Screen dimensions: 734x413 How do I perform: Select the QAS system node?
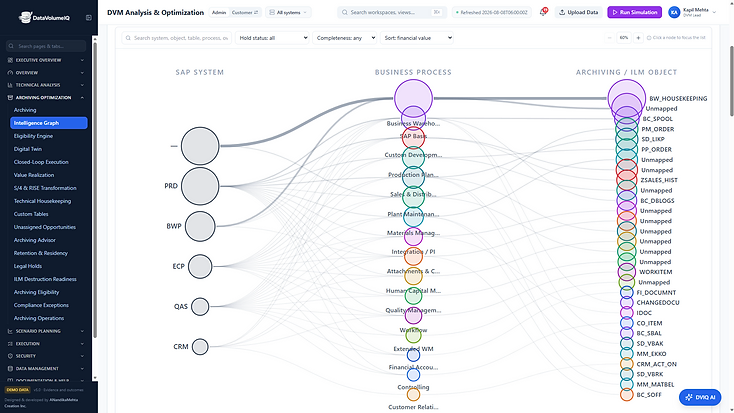pyautogui.click(x=200, y=307)
